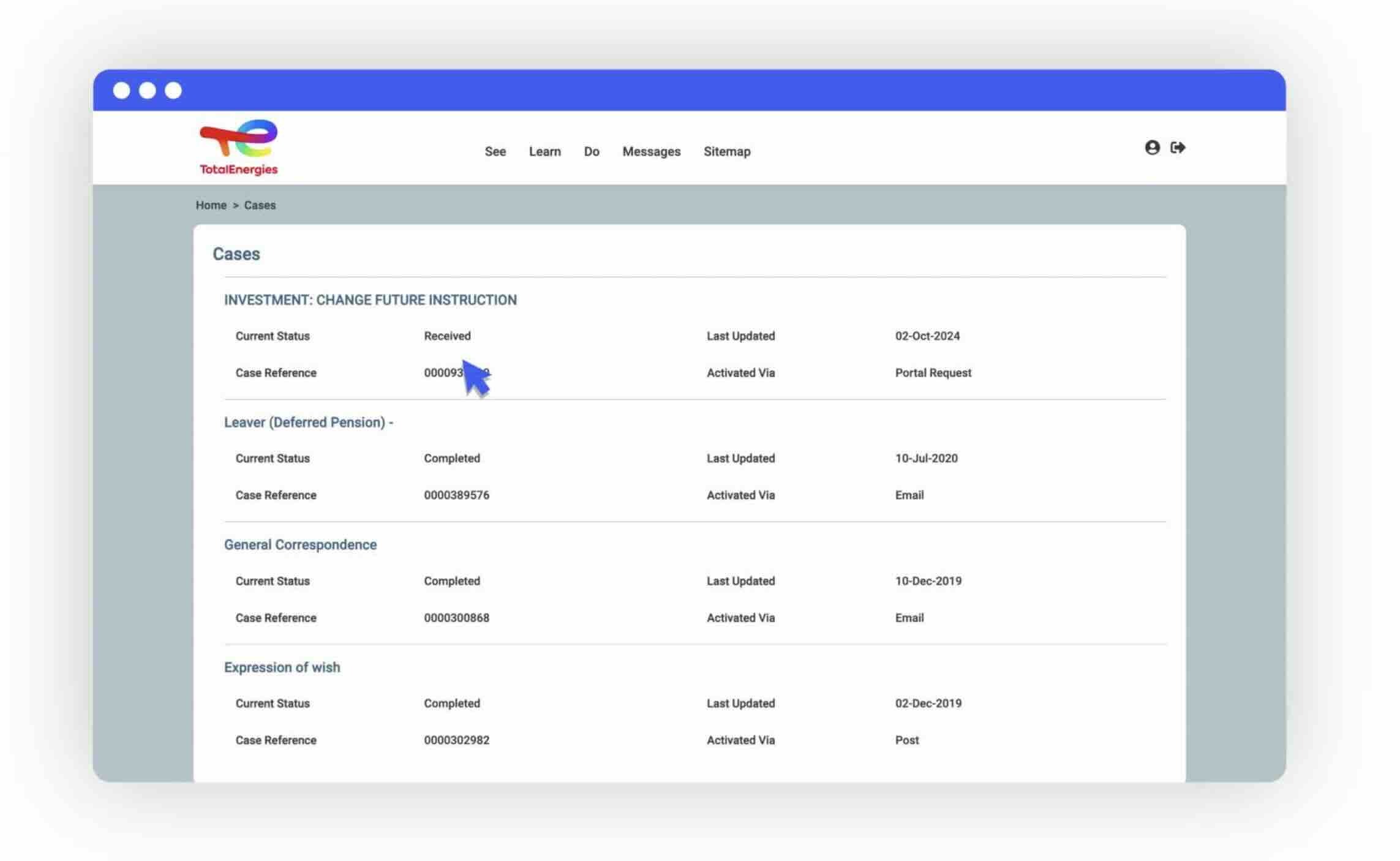Select Completed status under General Correspondence

pyautogui.click(x=452, y=581)
